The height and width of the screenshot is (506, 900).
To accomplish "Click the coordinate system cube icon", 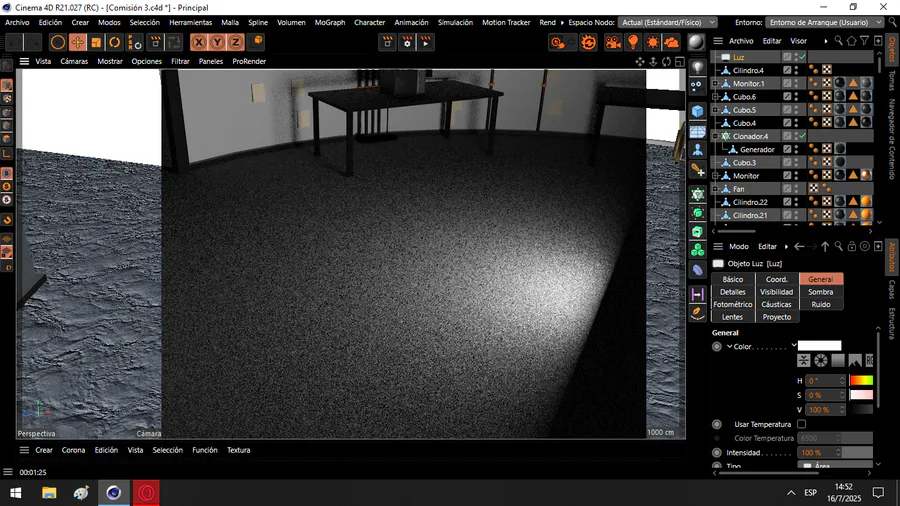I will click(x=258, y=41).
